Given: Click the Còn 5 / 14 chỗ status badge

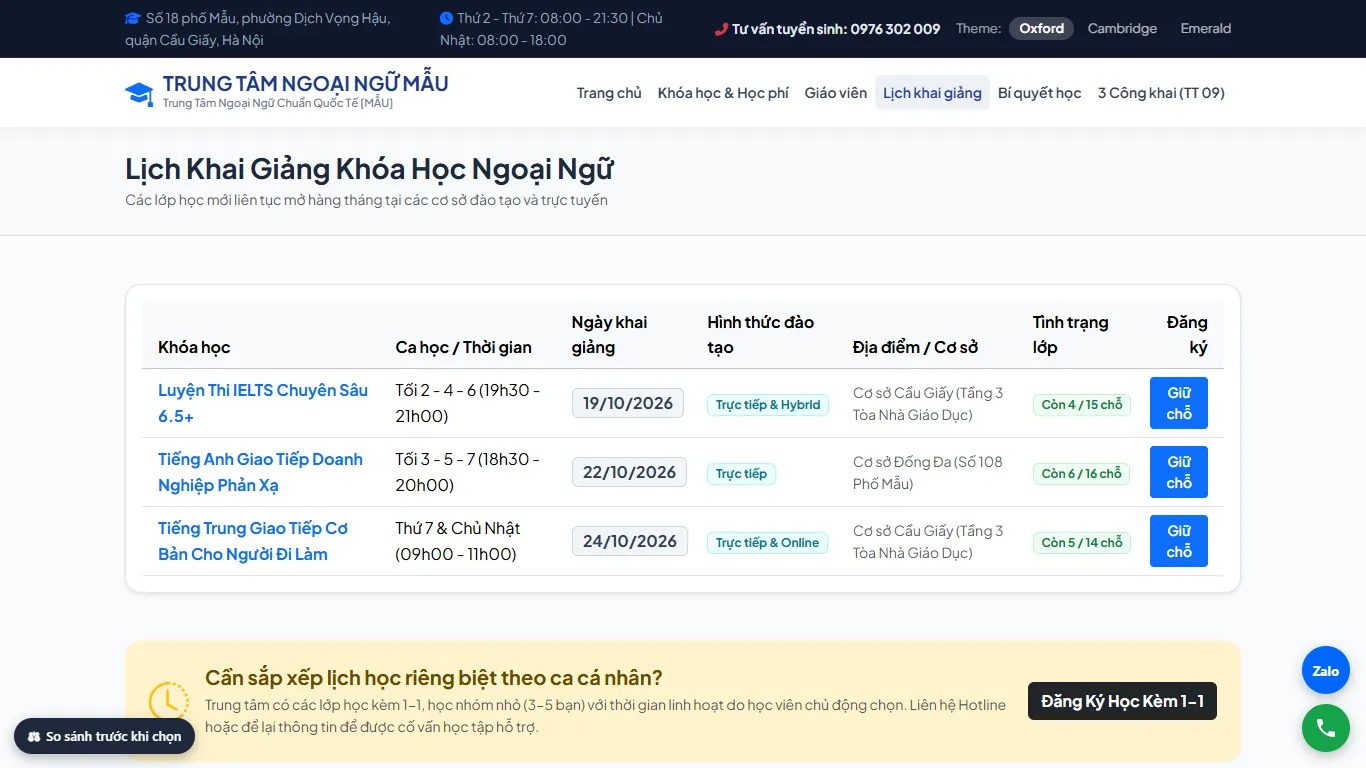Looking at the screenshot, I should click(x=1082, y=543).
